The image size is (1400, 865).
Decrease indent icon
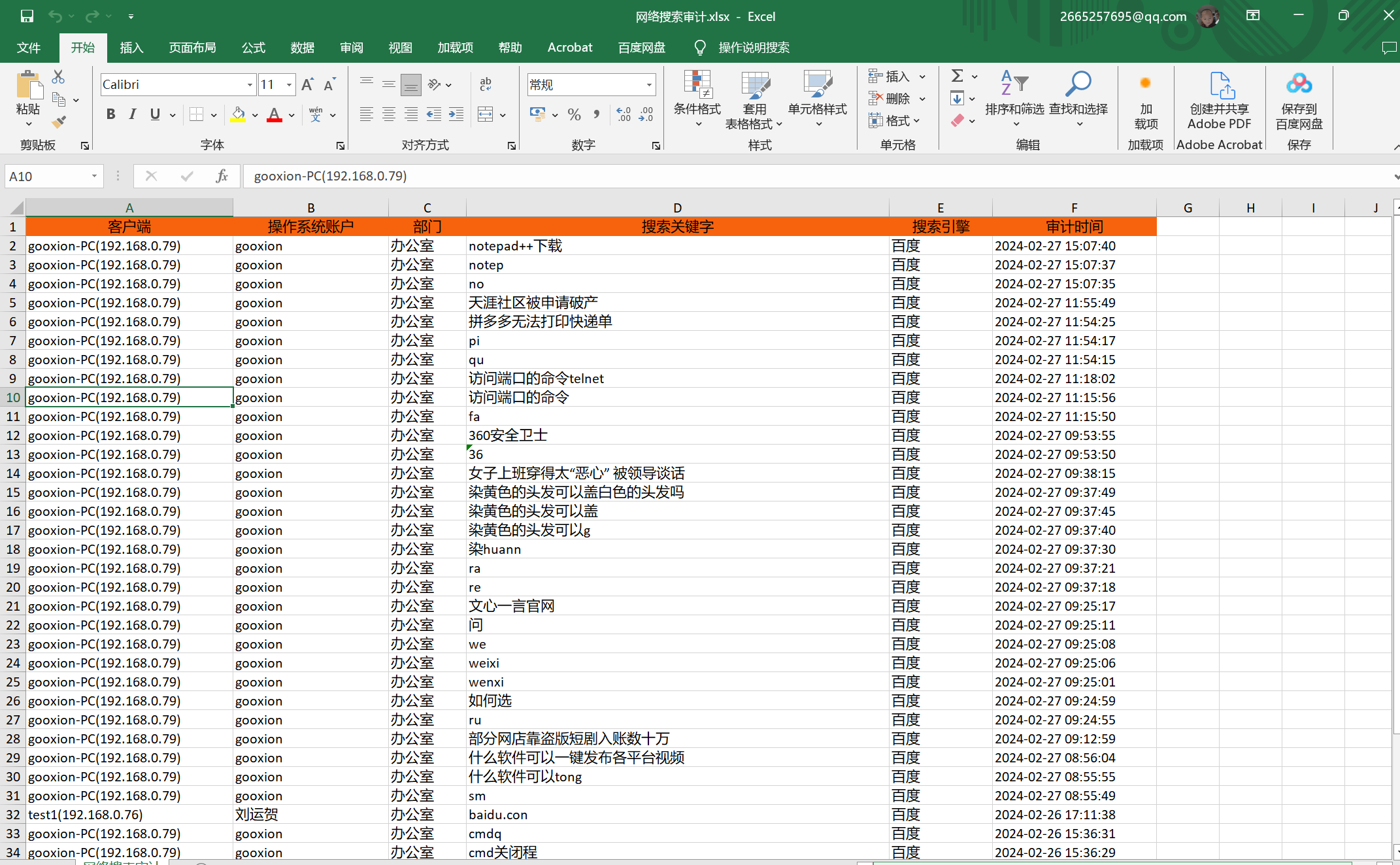[434, 114]
